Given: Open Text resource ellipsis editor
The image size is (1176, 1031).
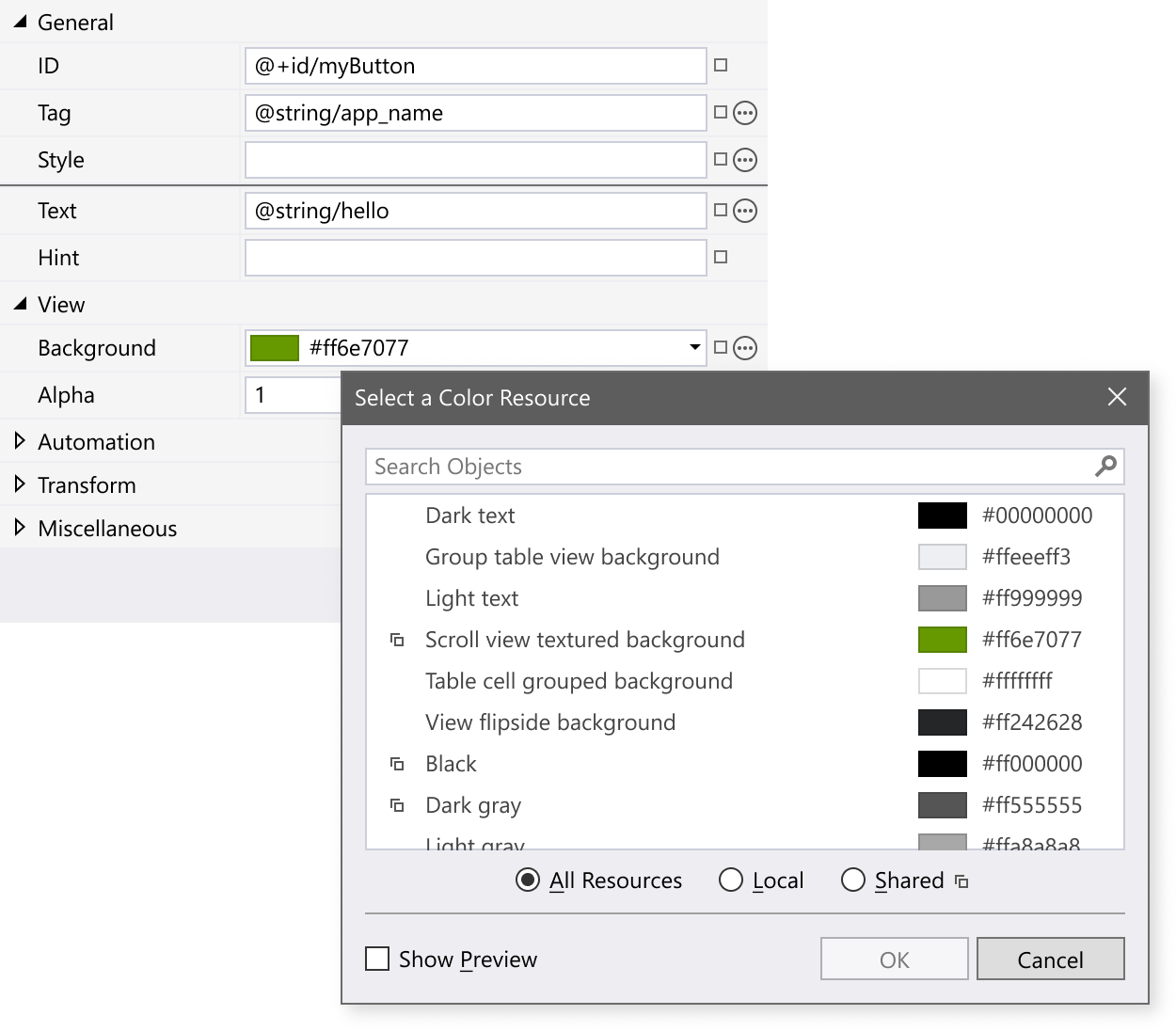Looking at the screenshot, I should pyautogui.click(x=744, y=211).
